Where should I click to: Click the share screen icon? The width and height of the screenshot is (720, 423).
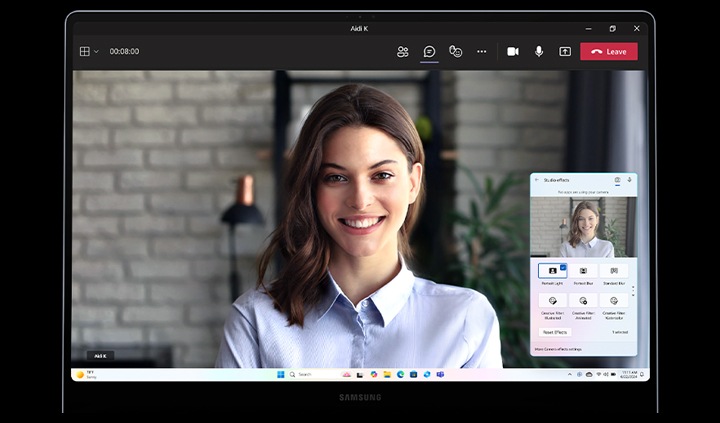(x=565, y=51)
